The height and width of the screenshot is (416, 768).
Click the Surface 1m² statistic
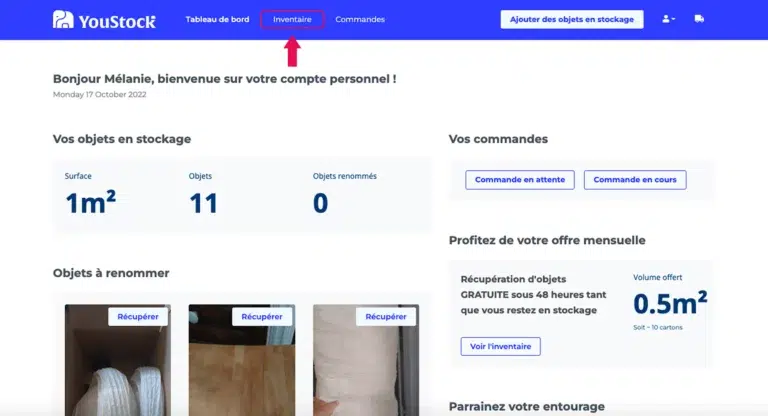pyautogui.click(x=91, y=202)
